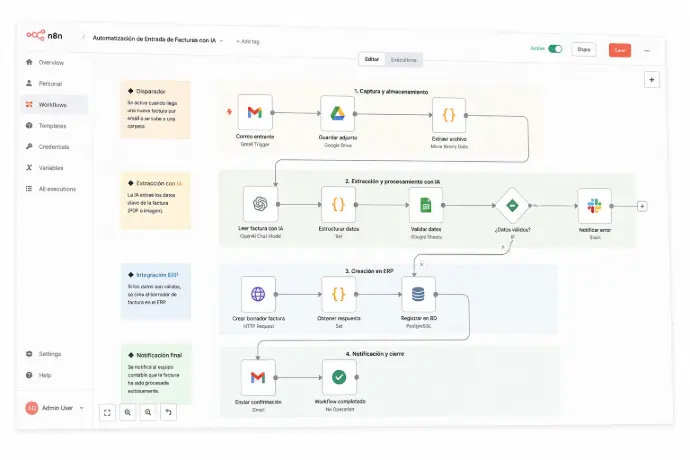
Task: Click the output connector dot of Workflow completado
Action: pyautogui.click(x=357, y=377)
